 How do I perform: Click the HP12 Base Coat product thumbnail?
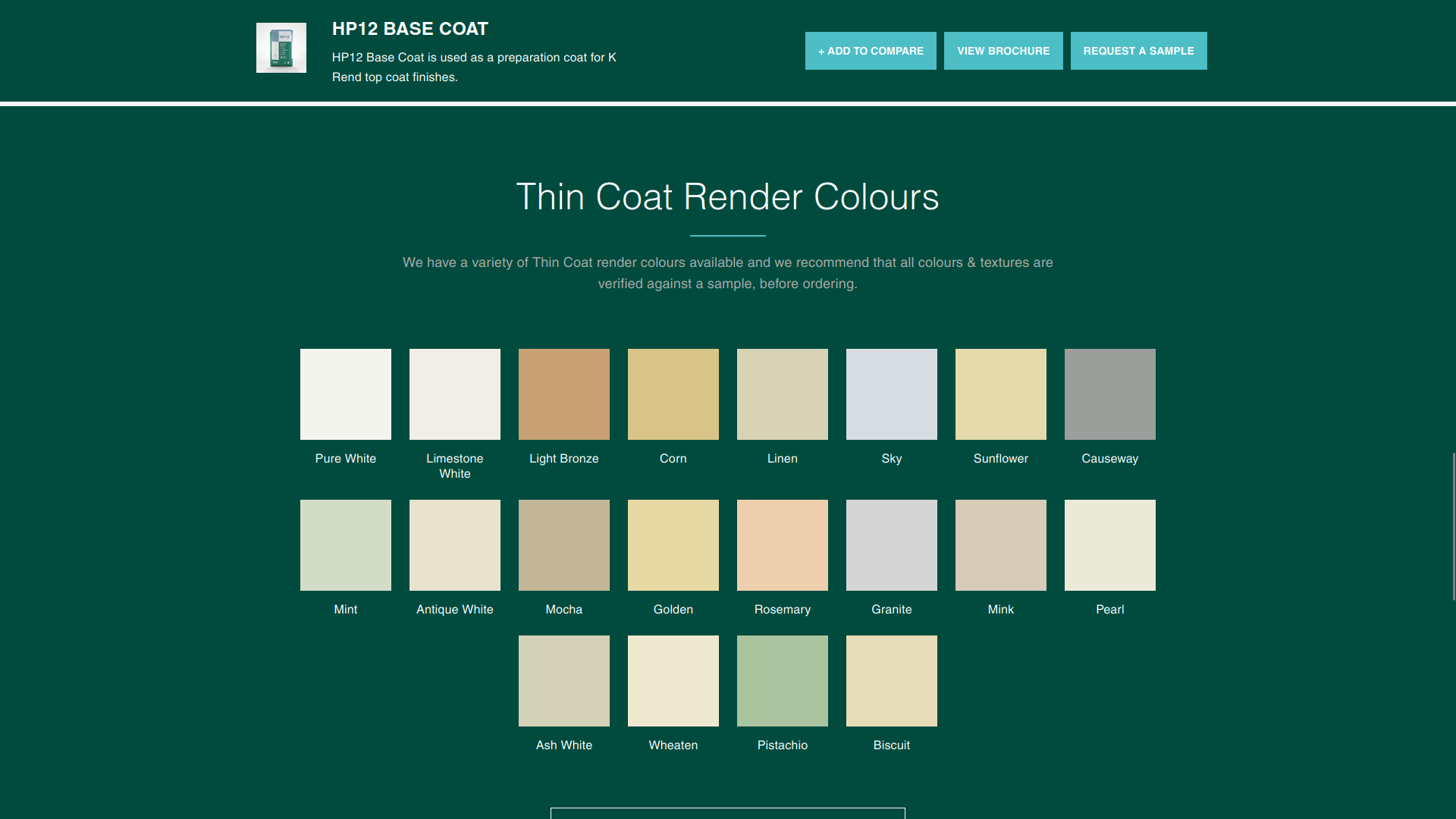281,48
